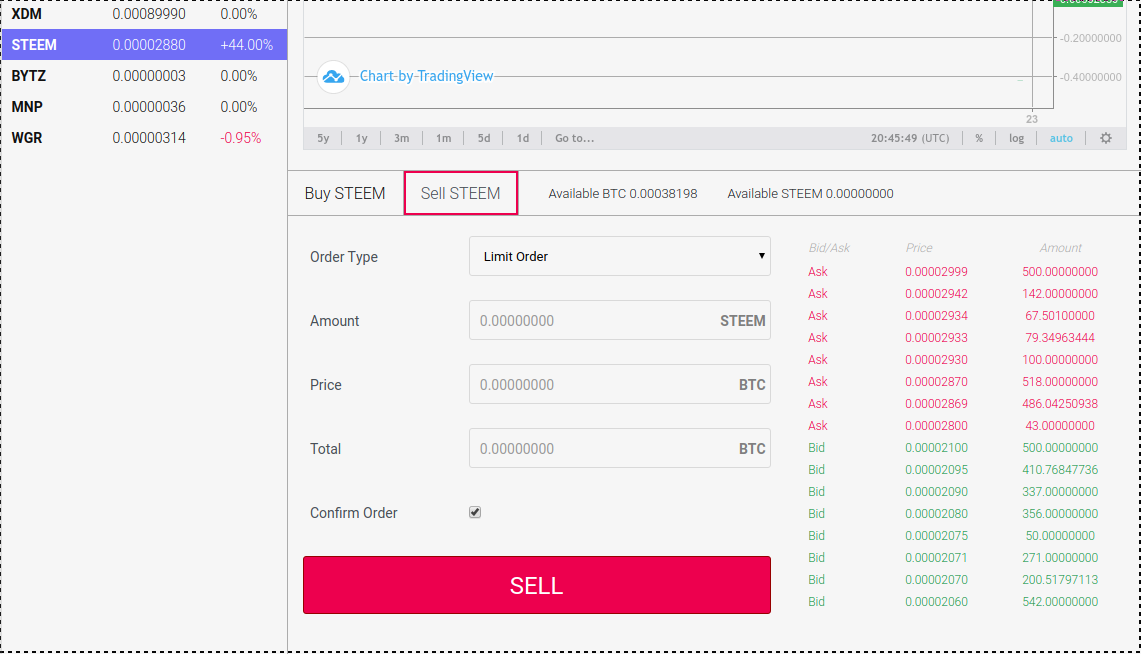Click Available STEEM 0.00000000 balance
The image size is (1141, 654).
(x=811, y=194)
